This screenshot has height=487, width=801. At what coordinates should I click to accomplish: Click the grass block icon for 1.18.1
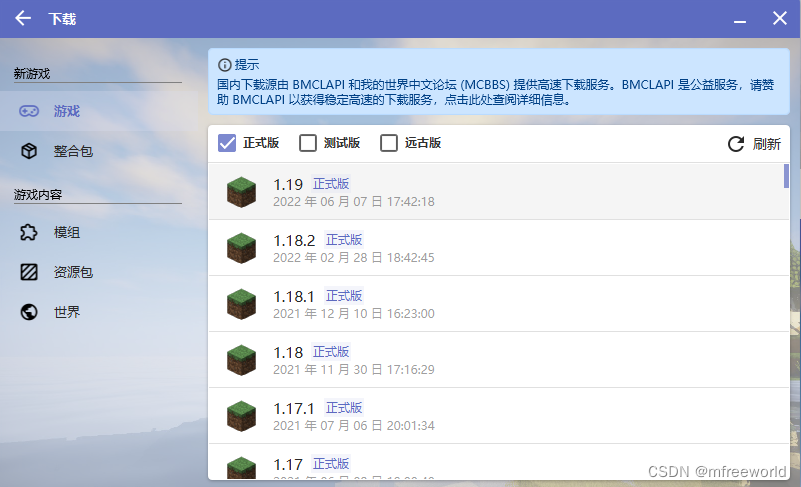point(241,304)
